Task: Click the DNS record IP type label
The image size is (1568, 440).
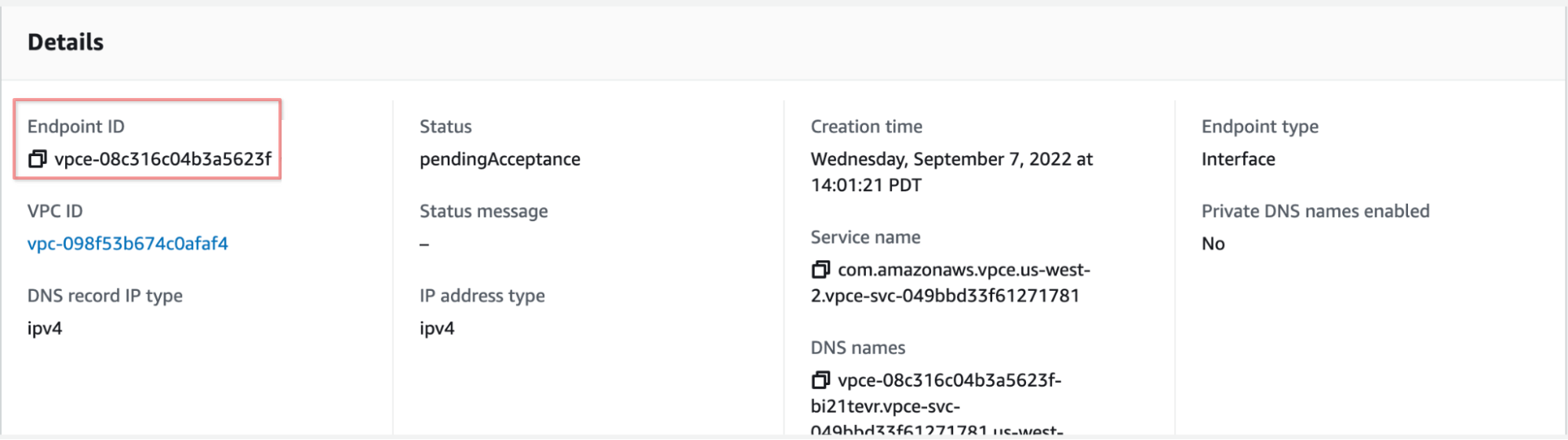Action: coord(104,296)
